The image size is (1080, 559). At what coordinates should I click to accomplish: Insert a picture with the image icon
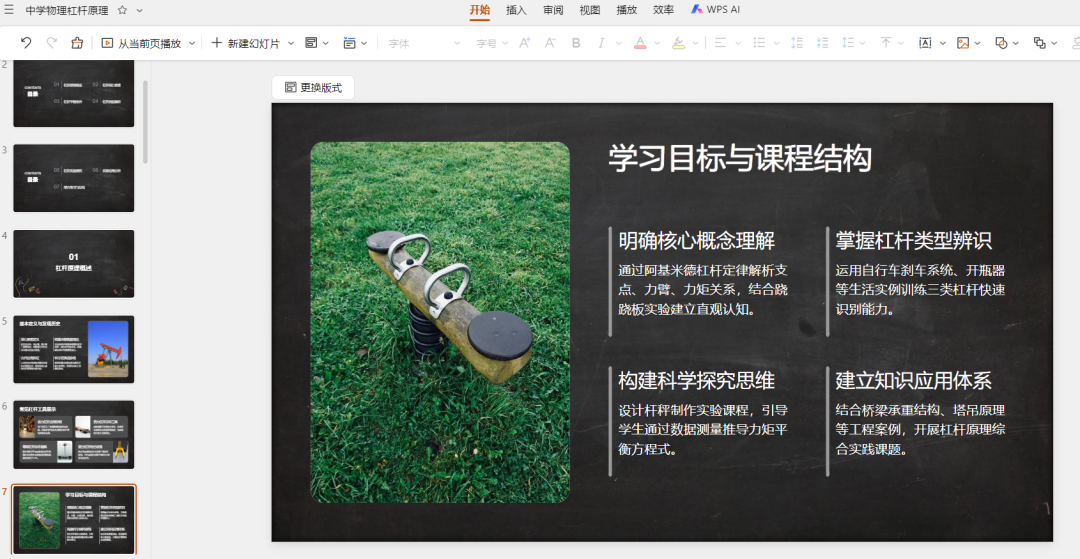tap(963, 43)
